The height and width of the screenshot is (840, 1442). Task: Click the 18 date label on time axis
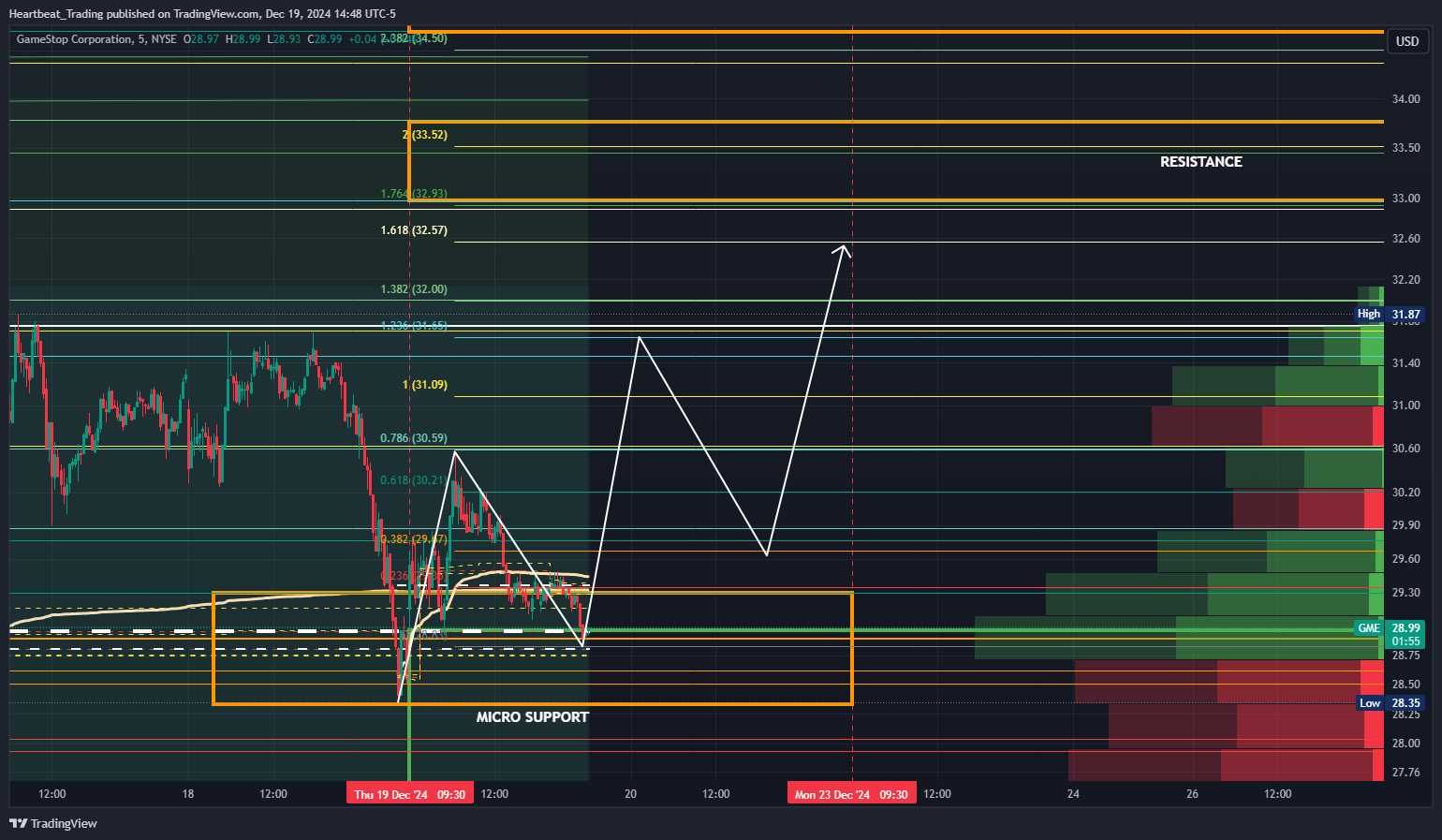(188, 794)
